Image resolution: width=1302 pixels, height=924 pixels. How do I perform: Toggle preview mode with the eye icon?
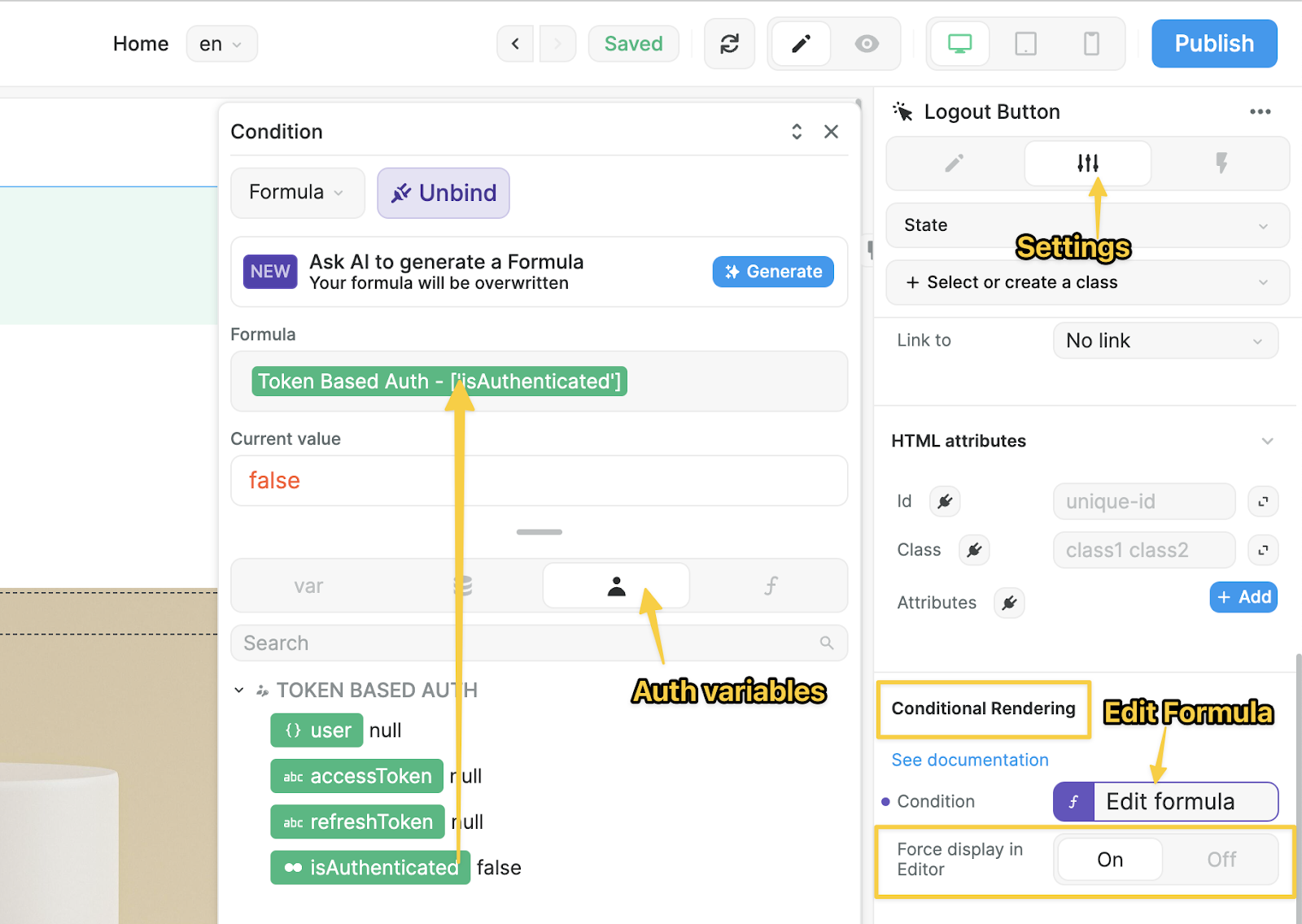pyautogui.click(x=867, y=43)
